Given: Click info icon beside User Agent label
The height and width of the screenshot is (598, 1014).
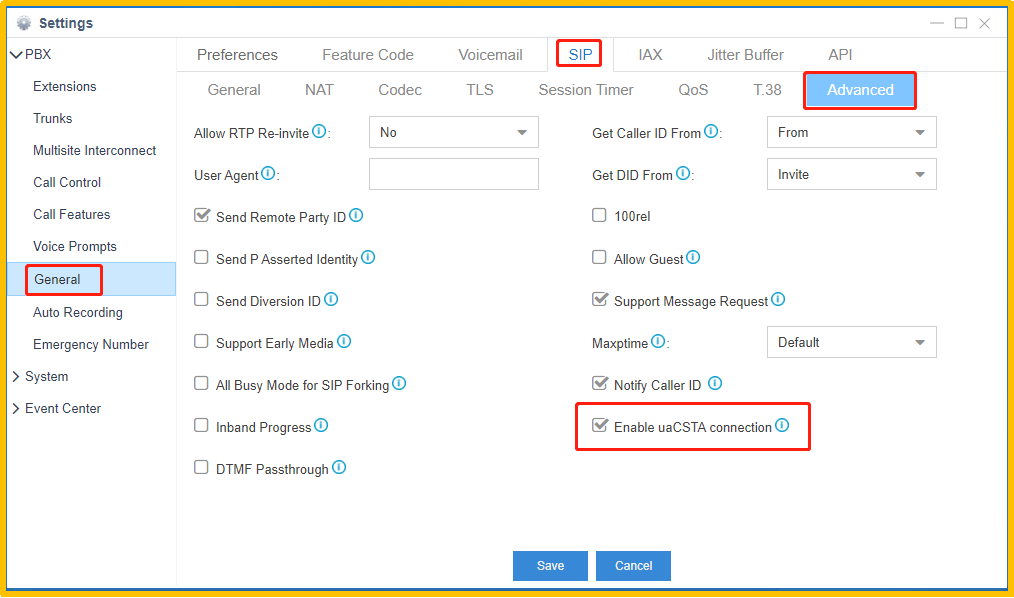Looking at the screenshot, I should (268, 173).
